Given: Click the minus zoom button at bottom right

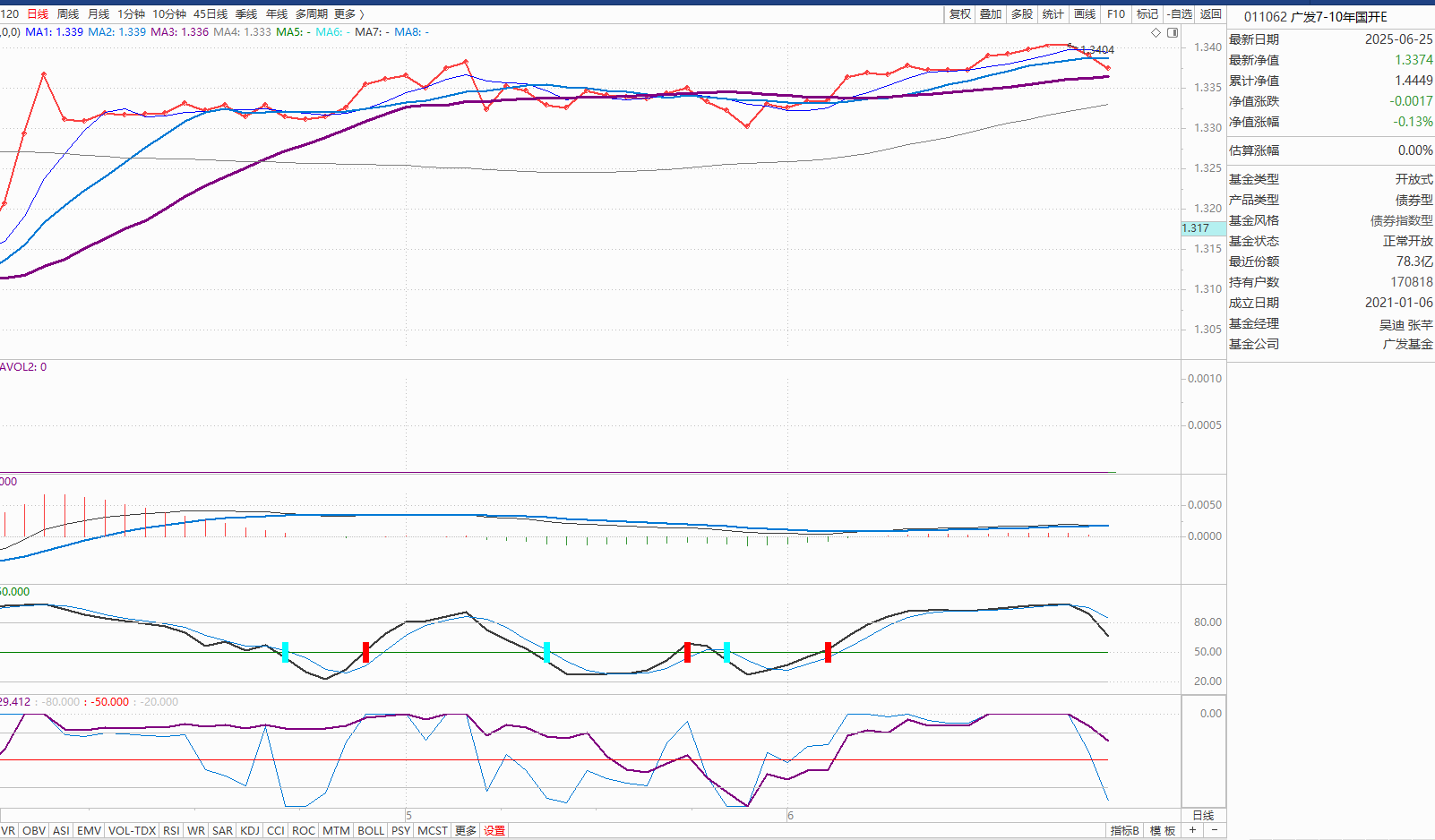Looking at the screenshot, I should click(x=1214, y=830).
